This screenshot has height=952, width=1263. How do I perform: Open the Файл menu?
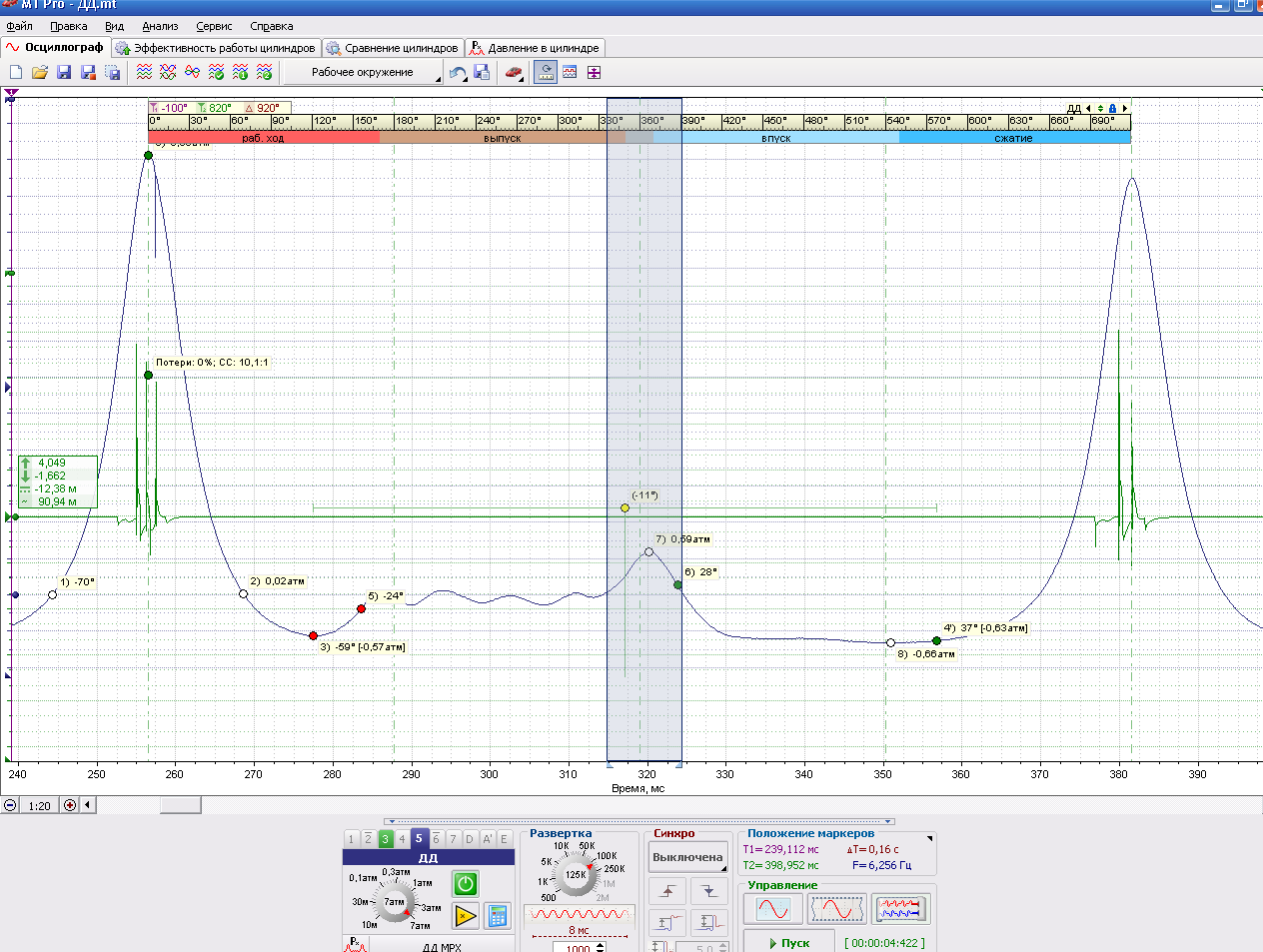click(x=19, y=26)
